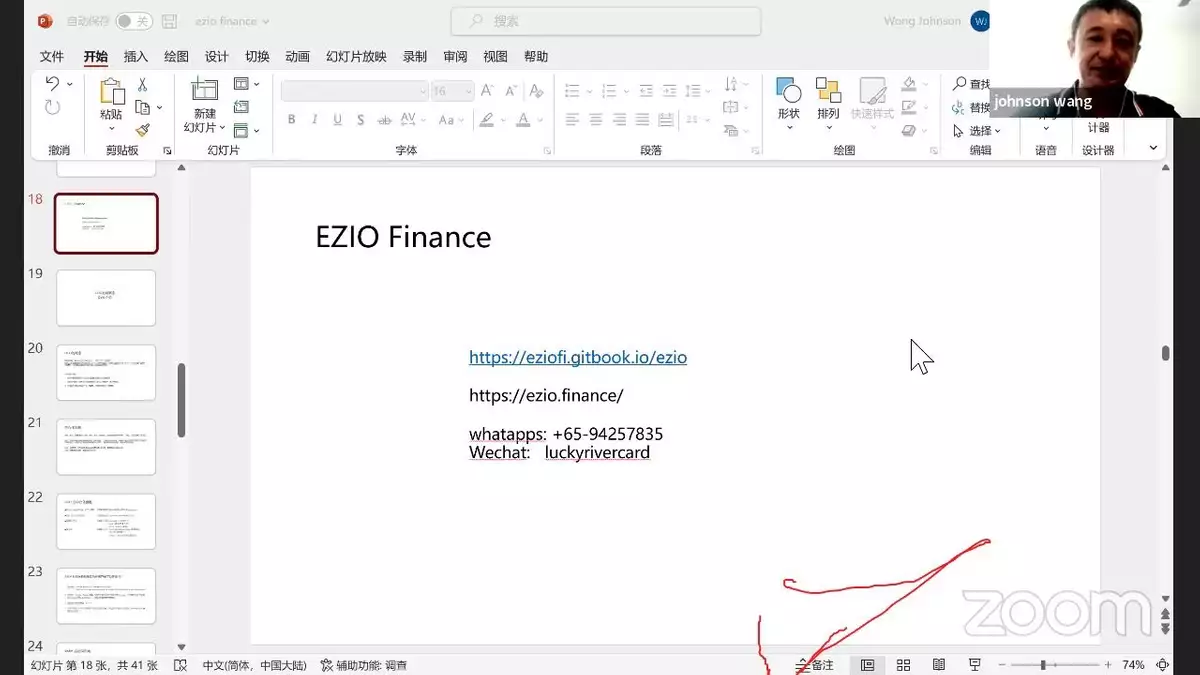Click the Chinese language status button

pos(254,665)
